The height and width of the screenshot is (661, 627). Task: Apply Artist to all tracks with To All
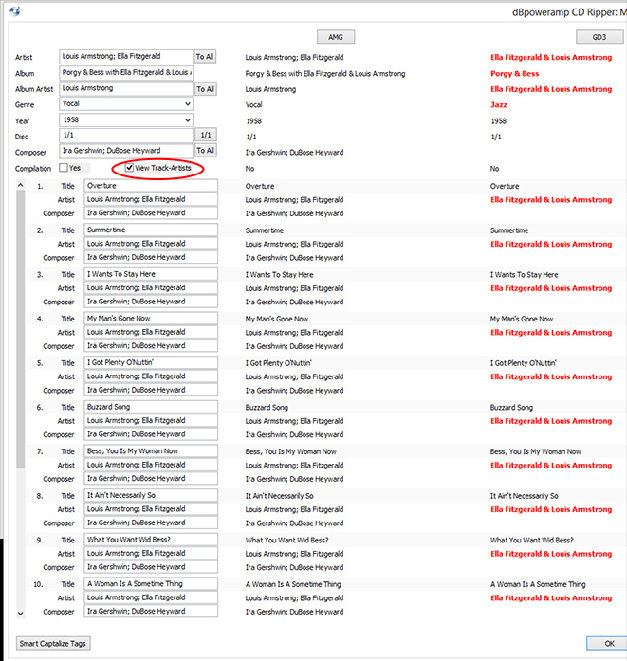tap(205, 56)
